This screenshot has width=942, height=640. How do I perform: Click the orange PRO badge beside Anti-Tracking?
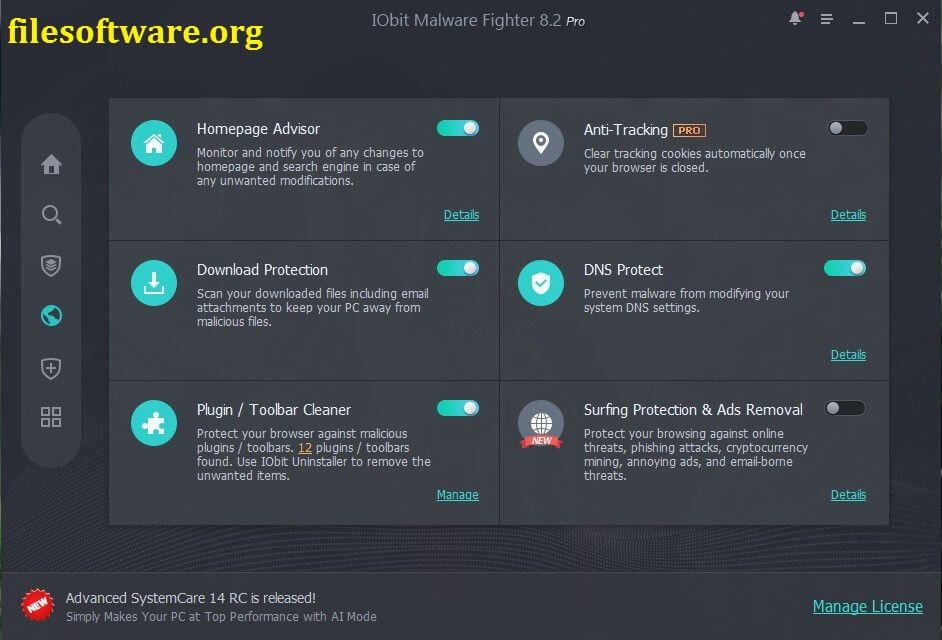pyautogui.click(x=689, y=130)
